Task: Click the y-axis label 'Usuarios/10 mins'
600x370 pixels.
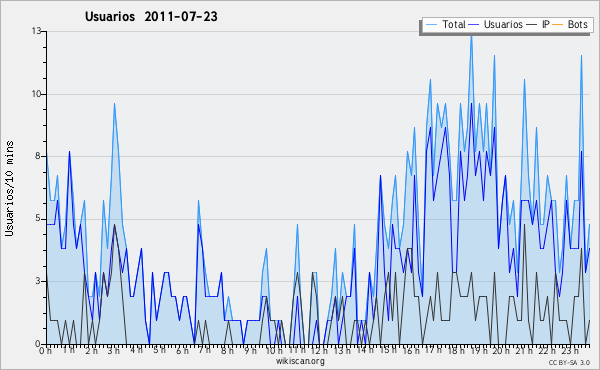Action: click(x=9, y=188)
